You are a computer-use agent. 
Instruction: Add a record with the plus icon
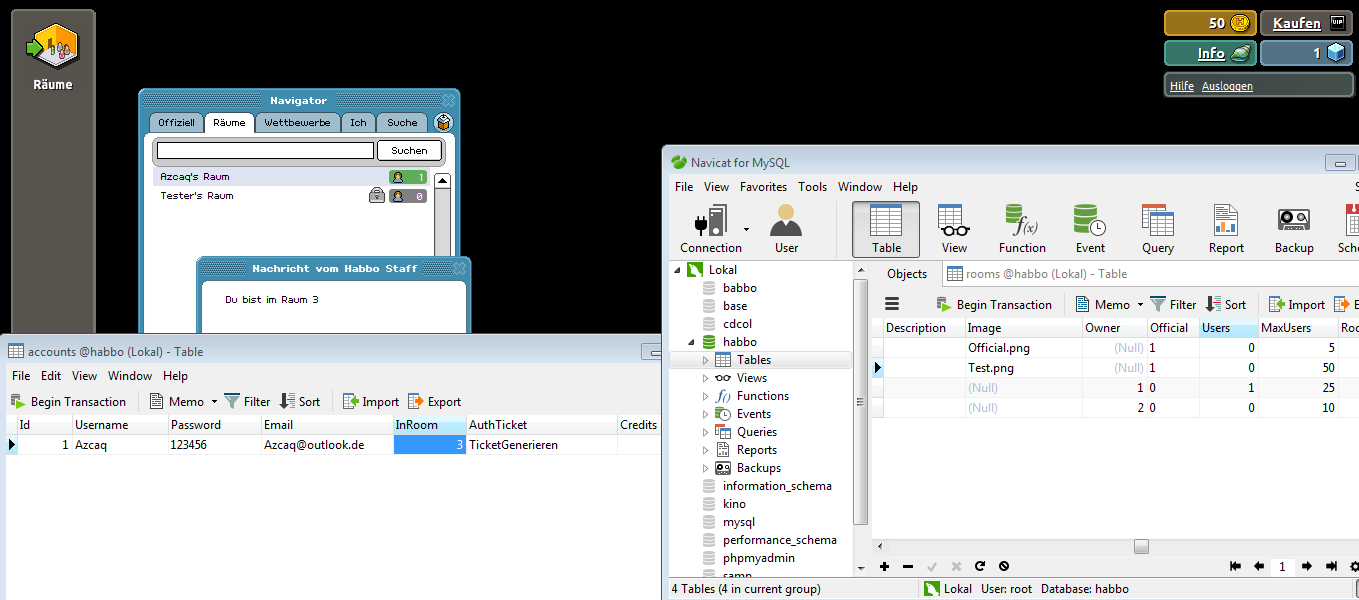884,566
